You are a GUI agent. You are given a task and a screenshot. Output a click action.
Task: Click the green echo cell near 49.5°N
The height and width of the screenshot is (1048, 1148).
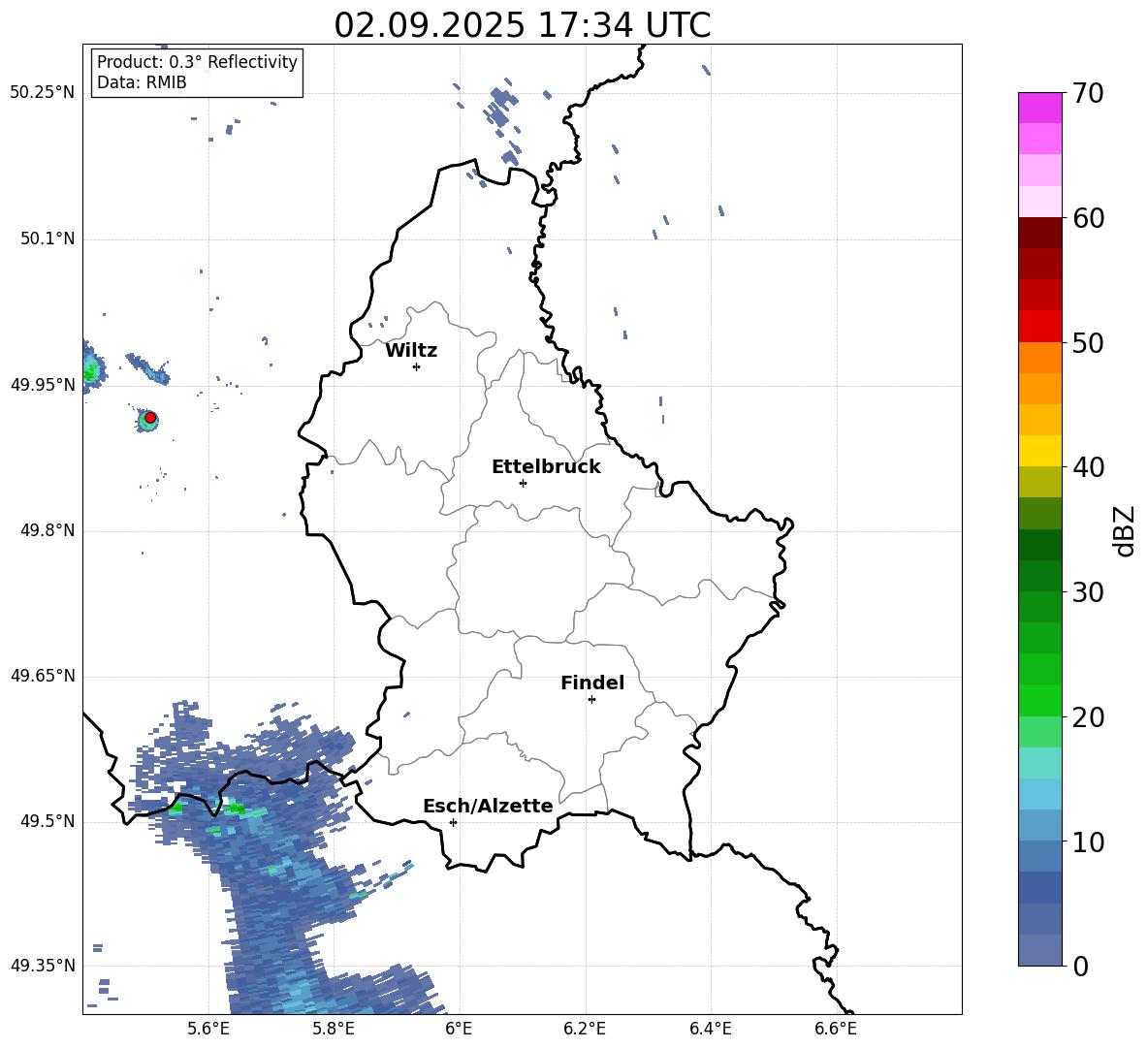(x=236, y=808)
